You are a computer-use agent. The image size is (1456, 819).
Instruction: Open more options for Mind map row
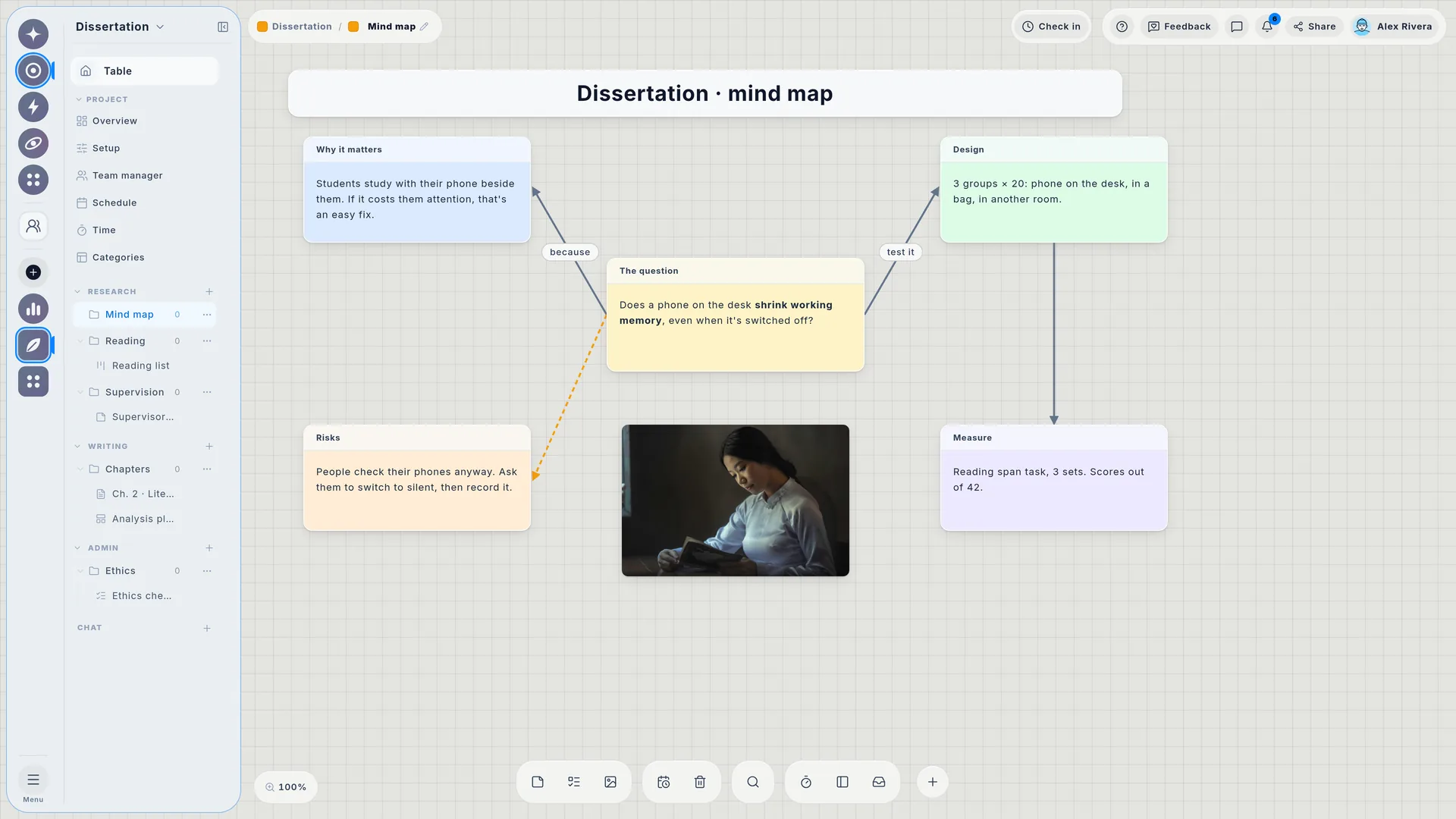point(207,315)
